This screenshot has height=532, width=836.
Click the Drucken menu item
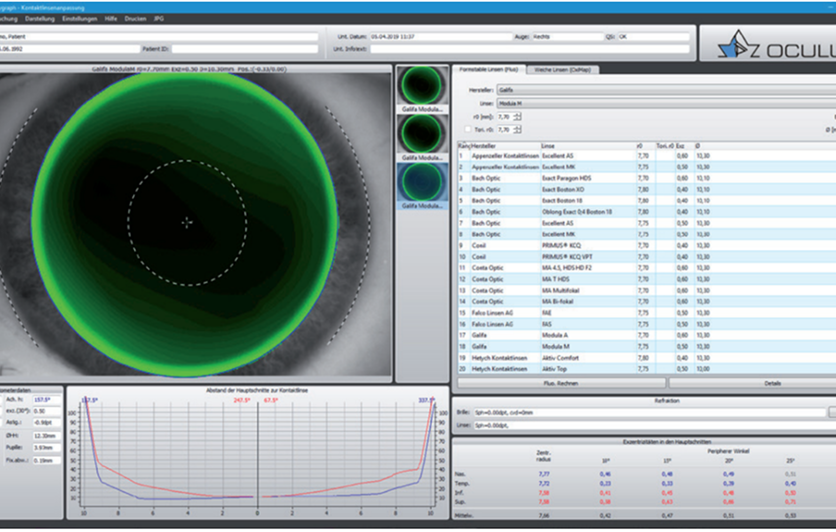click(x=135, y=19)
